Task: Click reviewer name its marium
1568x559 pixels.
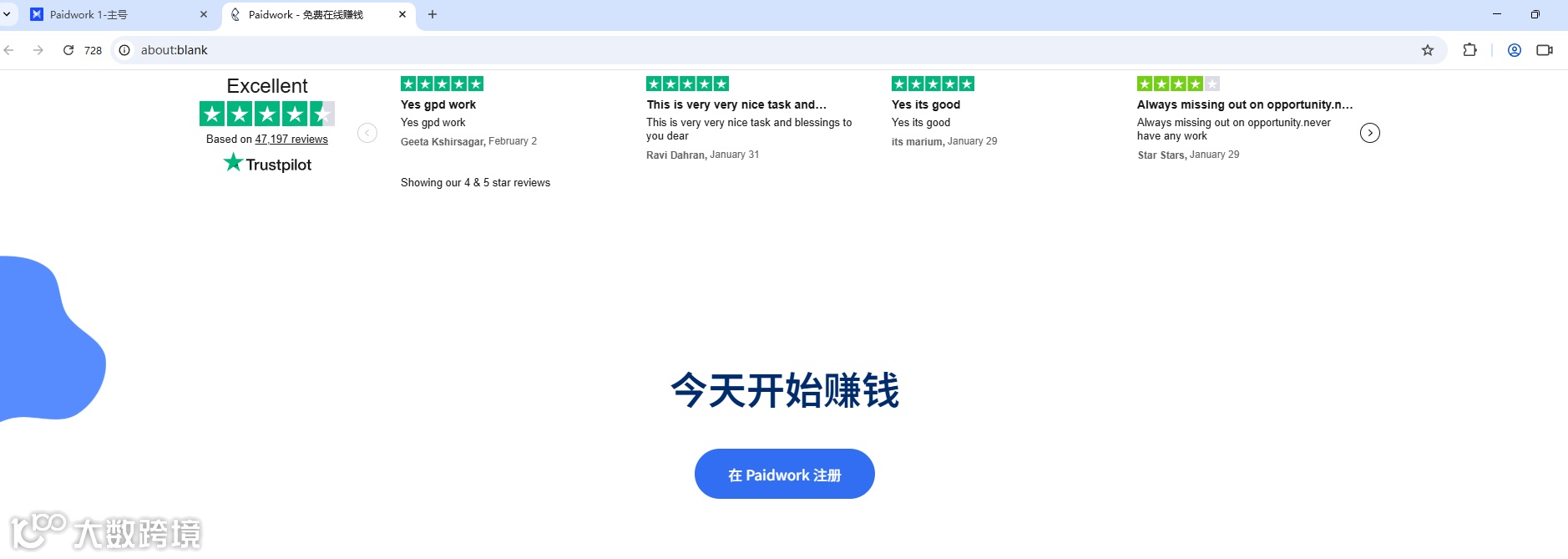Action: (918, 142)
